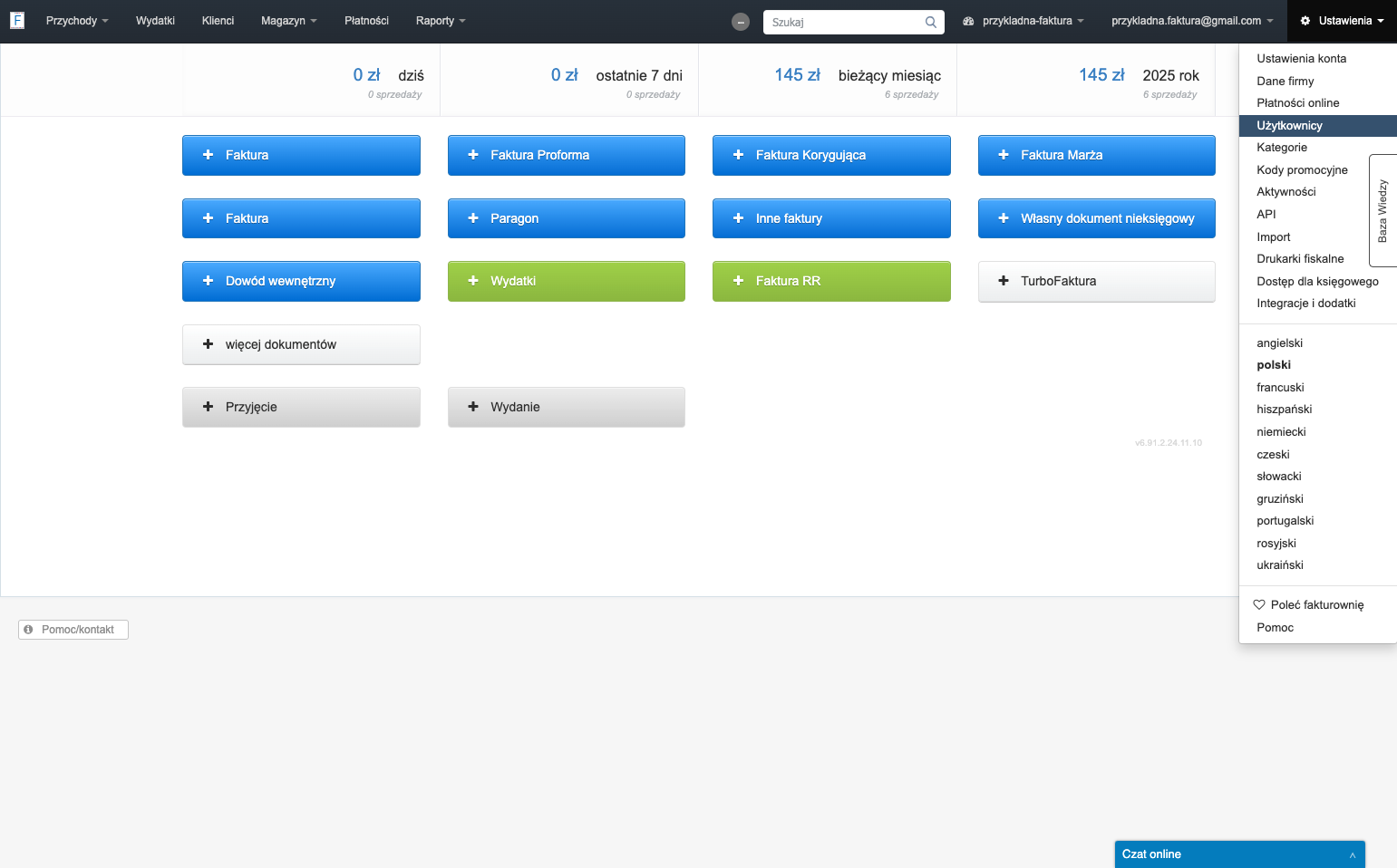Create a Faktura RR document
Viewport: 1397px width, 868px height.
point(831,281)
